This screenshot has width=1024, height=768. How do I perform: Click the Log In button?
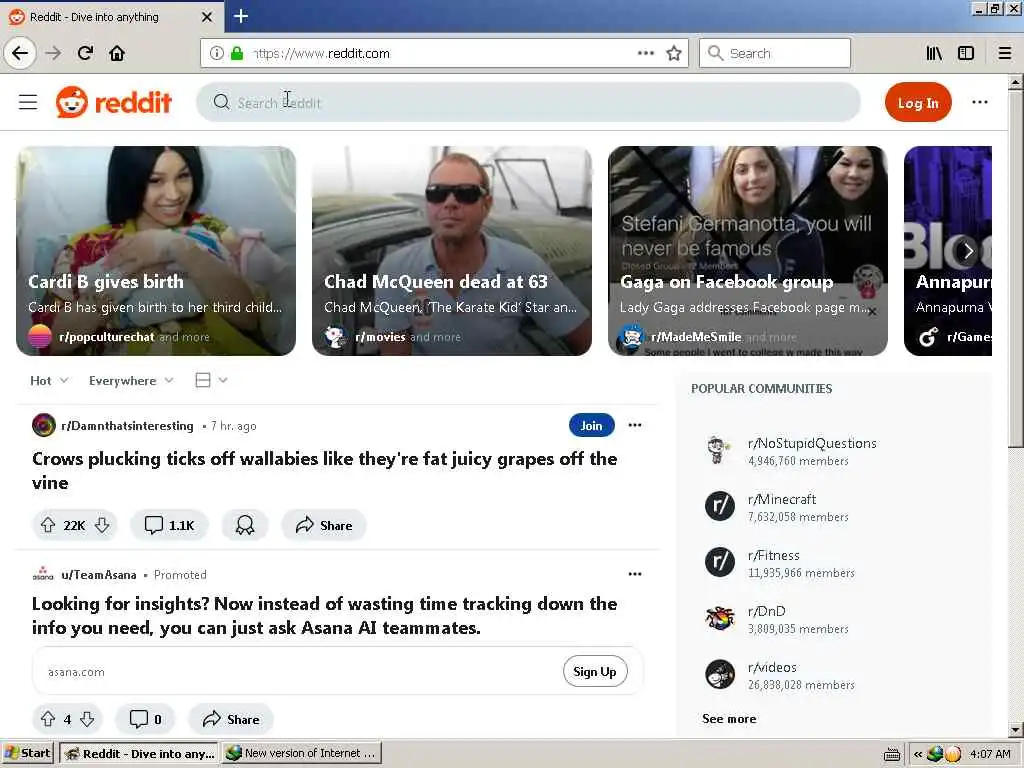tap(918, 103)
